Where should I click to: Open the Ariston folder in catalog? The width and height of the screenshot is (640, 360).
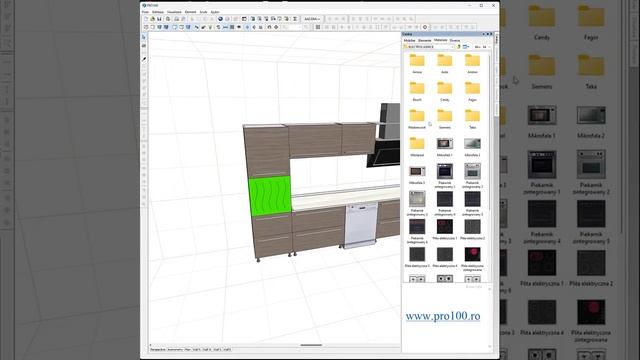coord(472,64)
